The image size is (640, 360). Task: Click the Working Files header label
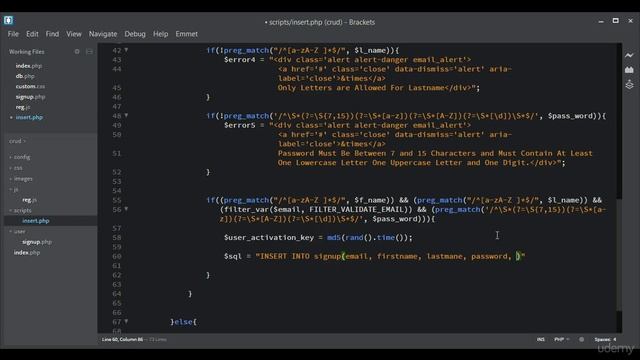point(27,52)
